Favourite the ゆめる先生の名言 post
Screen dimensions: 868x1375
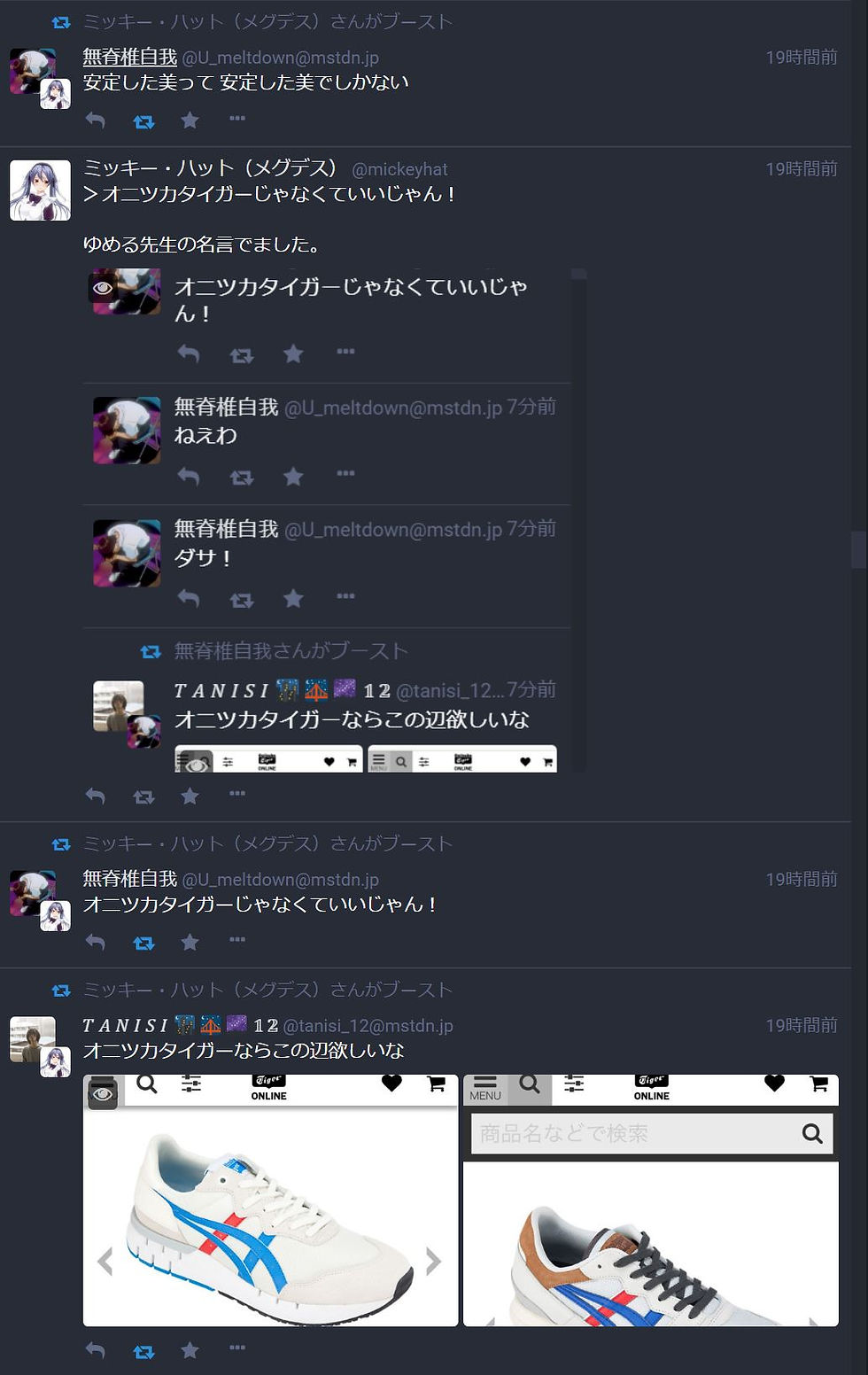pyautogui.click(x=190, y=796)
